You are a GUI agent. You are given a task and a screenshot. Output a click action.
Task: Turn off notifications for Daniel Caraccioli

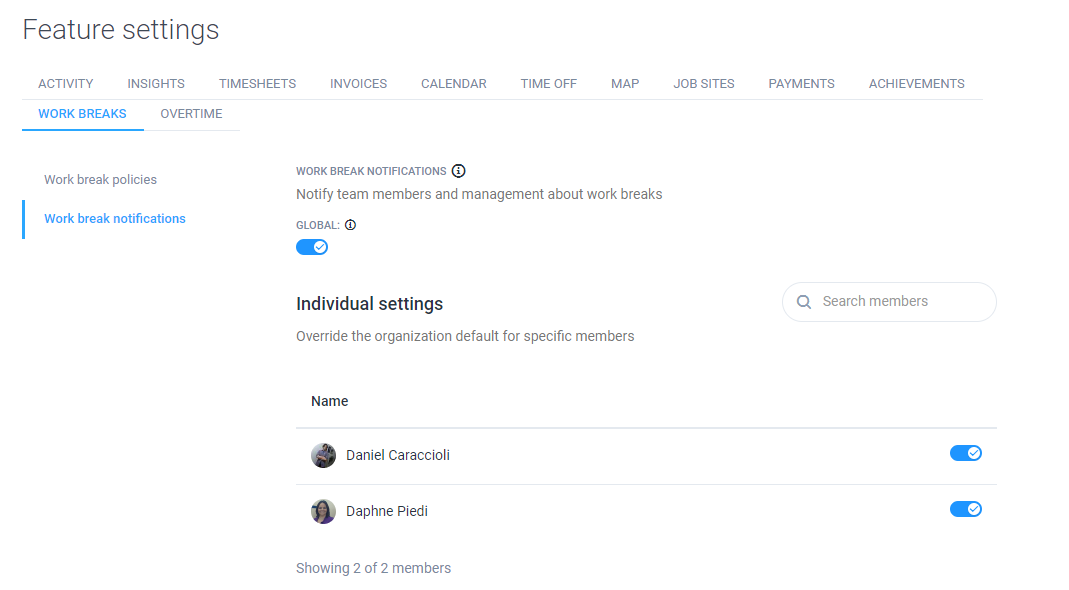(966, 453)
